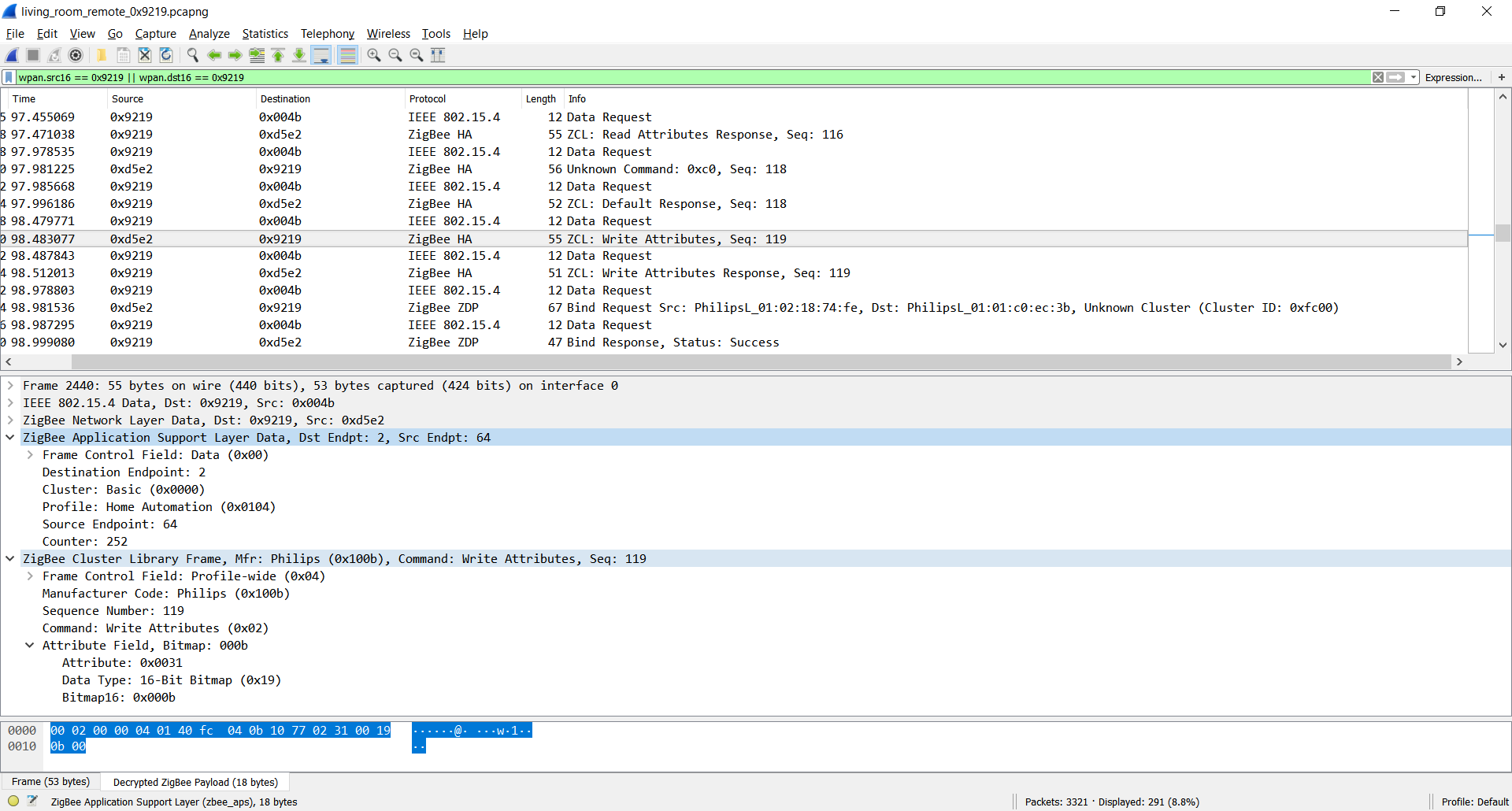This screenshot has width=1512, height=811.
Task: Click the packet list vertical scrollbar thumb
Action: click(x=1503, y=233)
